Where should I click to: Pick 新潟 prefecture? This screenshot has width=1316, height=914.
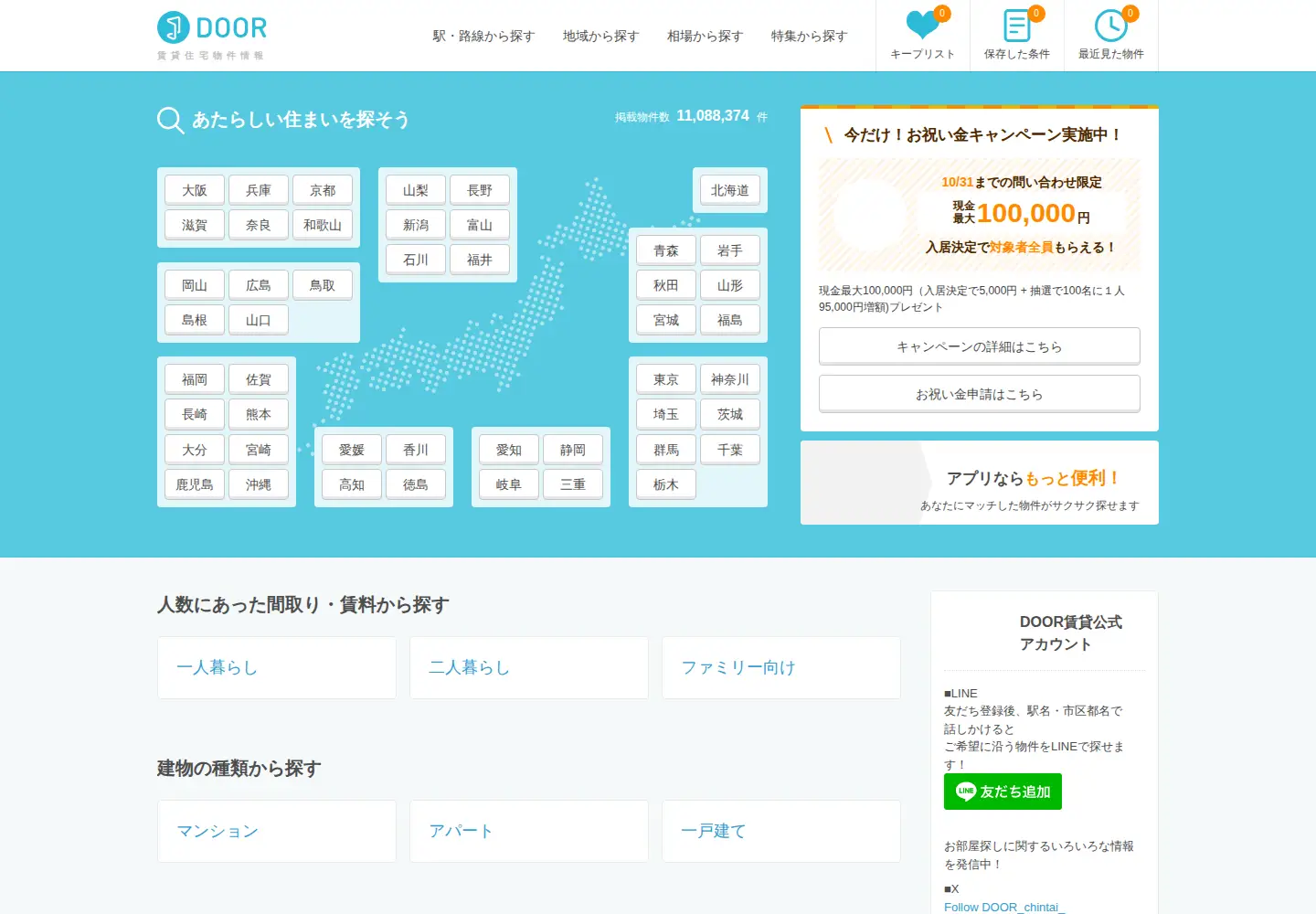pyautogui.click(x=416, y=225)
